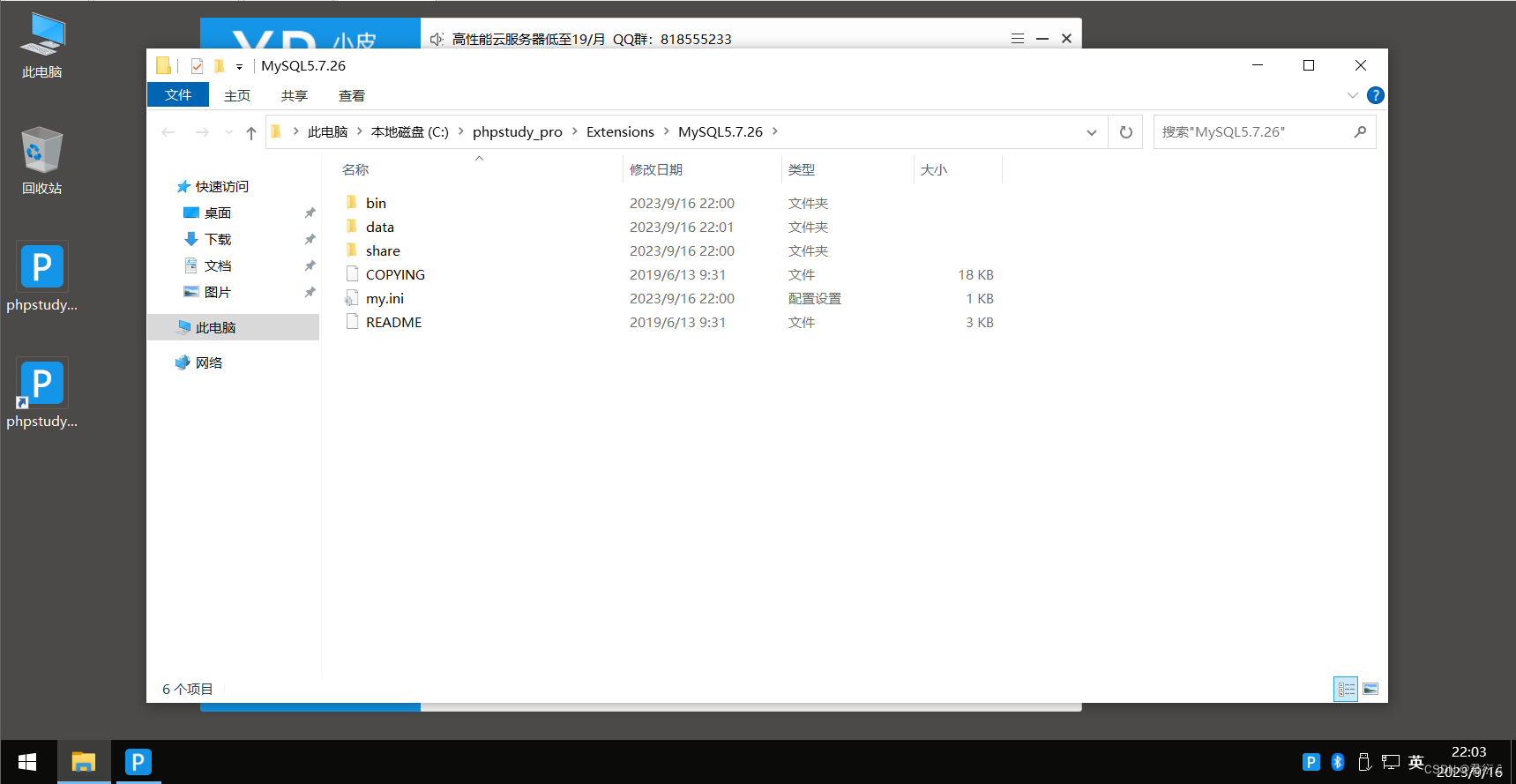The height and width of the screenshot is (784, 1516).
Task: Select 18 KB size of COPYING
Action: tap(975, 274)
